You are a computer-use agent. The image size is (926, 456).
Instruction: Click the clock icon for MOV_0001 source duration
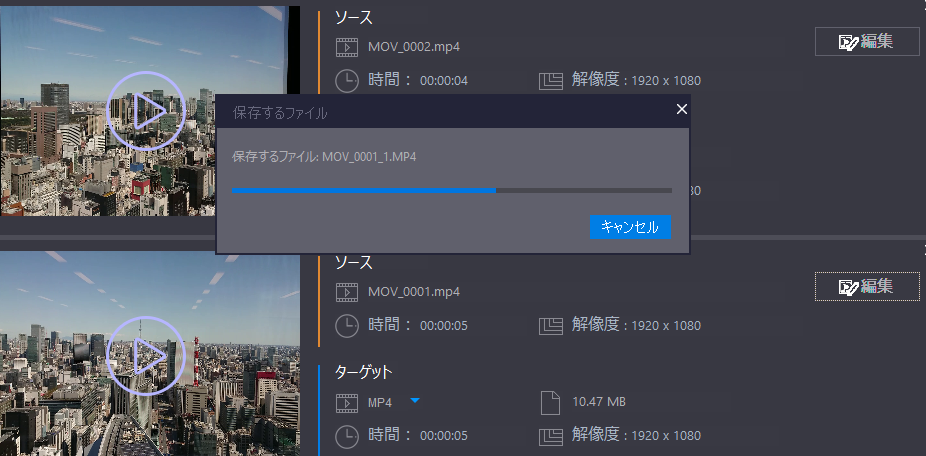[x=346, y=325]
